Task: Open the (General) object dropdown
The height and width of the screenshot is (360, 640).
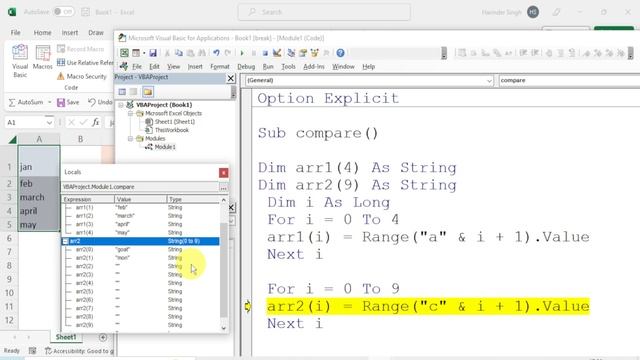Action: pos(489,80)
